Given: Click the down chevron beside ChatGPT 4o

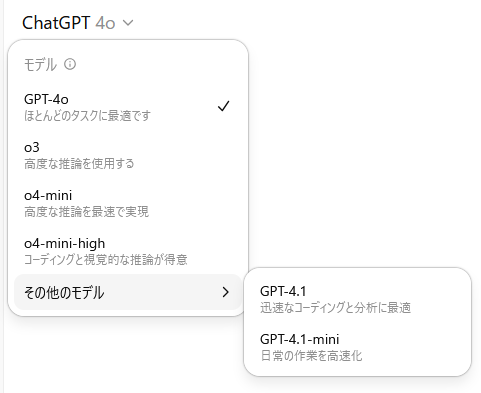Looking at the screenshot, I should (x=128, y=23).
